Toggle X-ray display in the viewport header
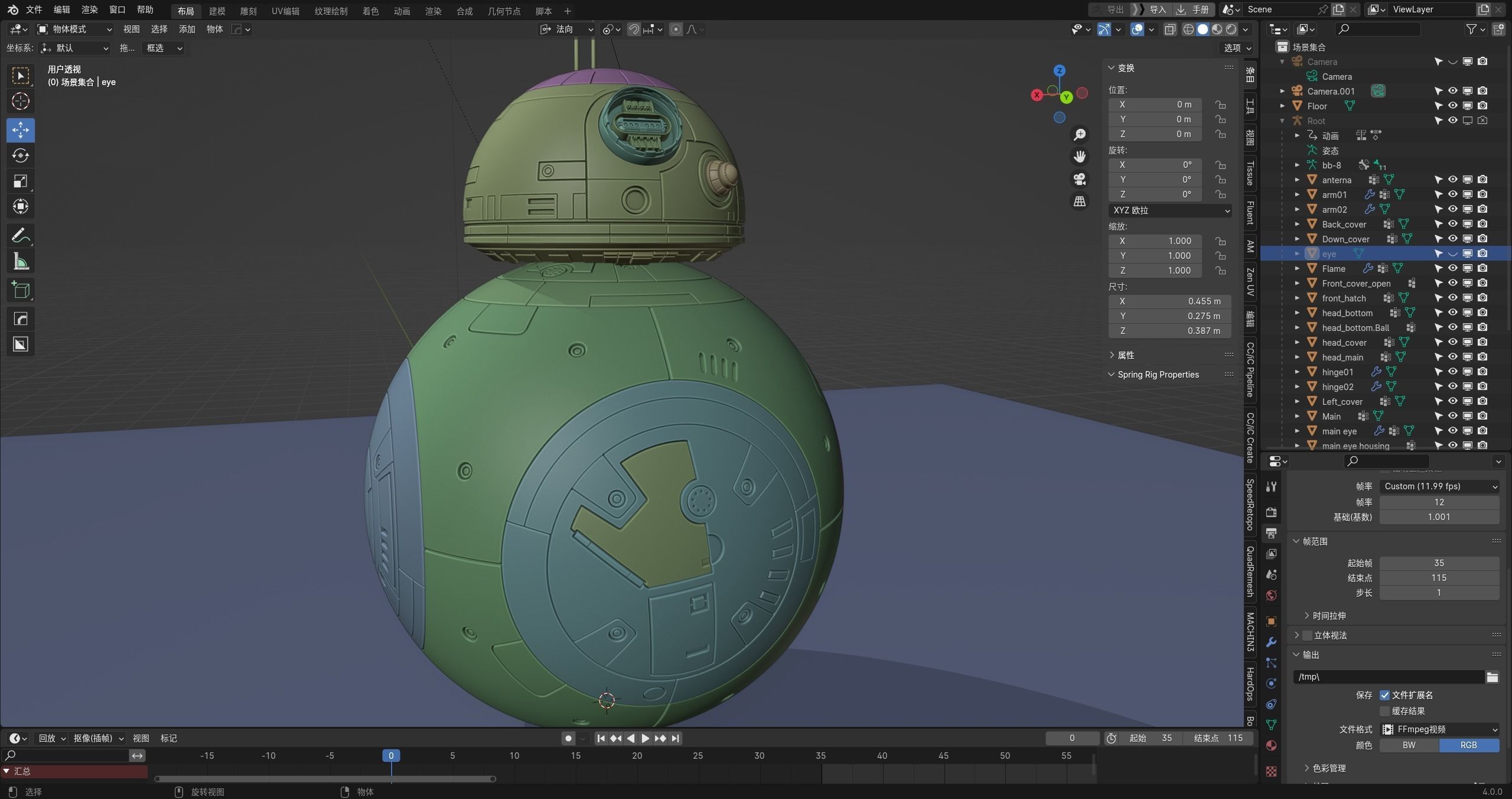 (1170, 30)
